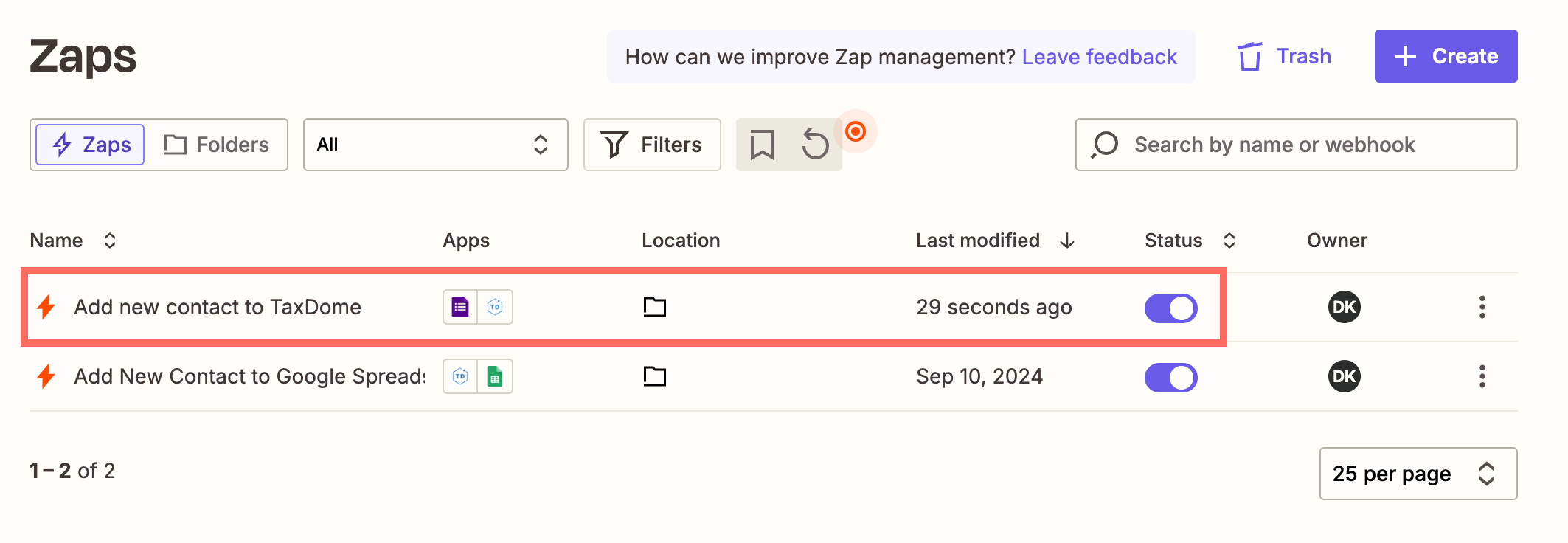
Task: Select the Zaps tab
Action: tap(91, 145)
